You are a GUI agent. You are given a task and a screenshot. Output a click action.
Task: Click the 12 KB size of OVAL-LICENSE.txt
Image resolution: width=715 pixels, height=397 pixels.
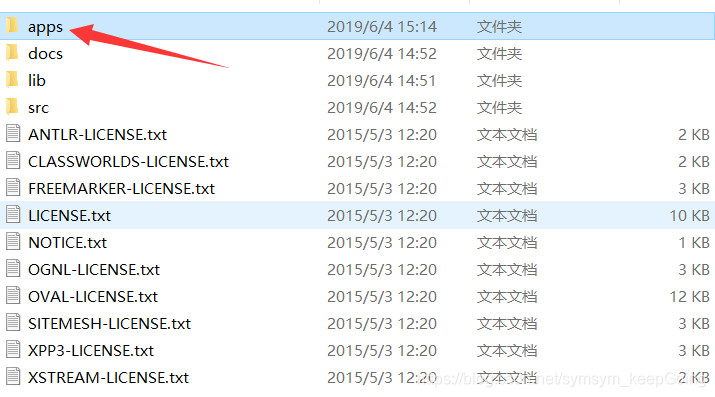pyautogui.click(x=689, y=296)
